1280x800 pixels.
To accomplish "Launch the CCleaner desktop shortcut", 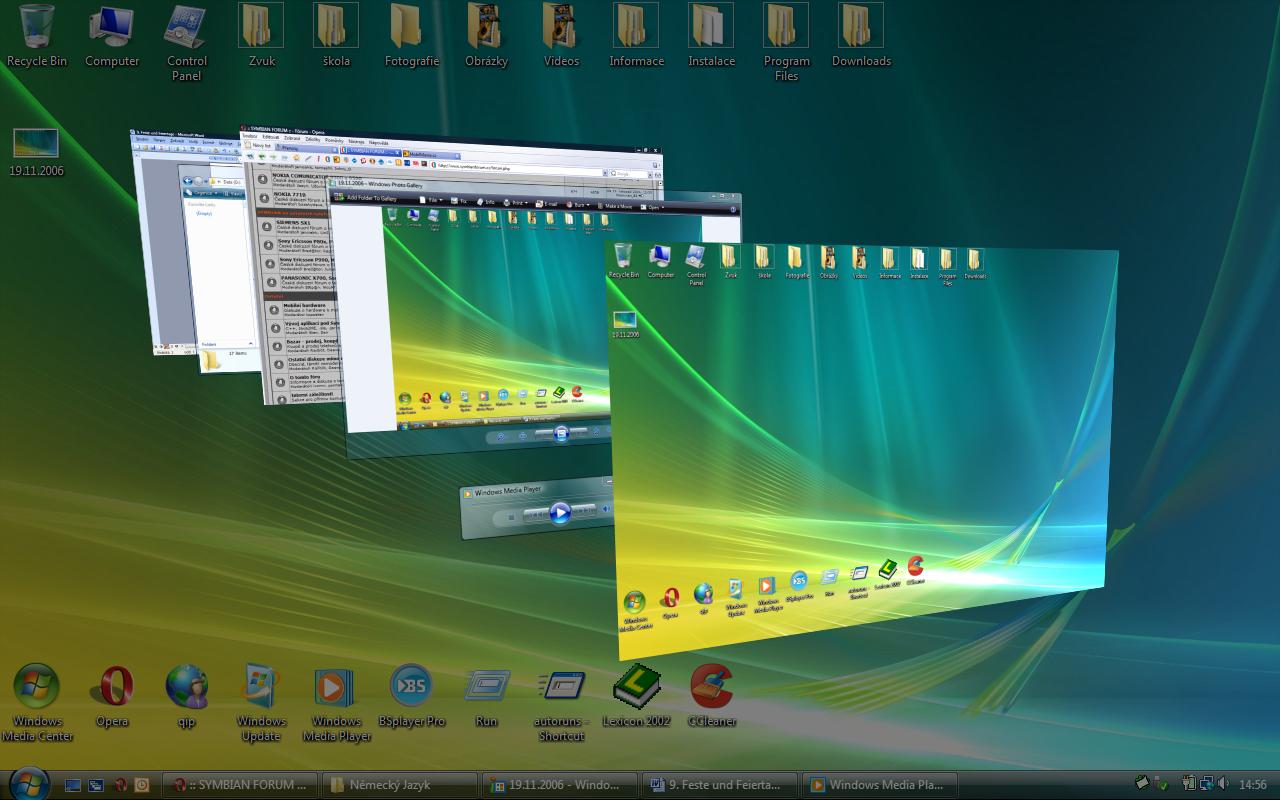I will point(712,696).
